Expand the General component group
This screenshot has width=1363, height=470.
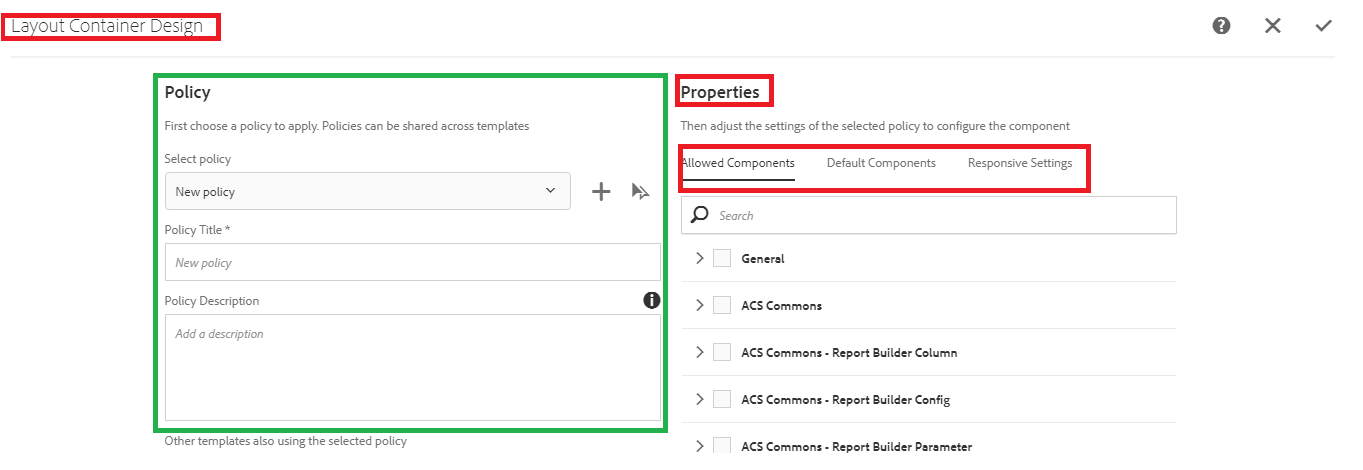699,258
